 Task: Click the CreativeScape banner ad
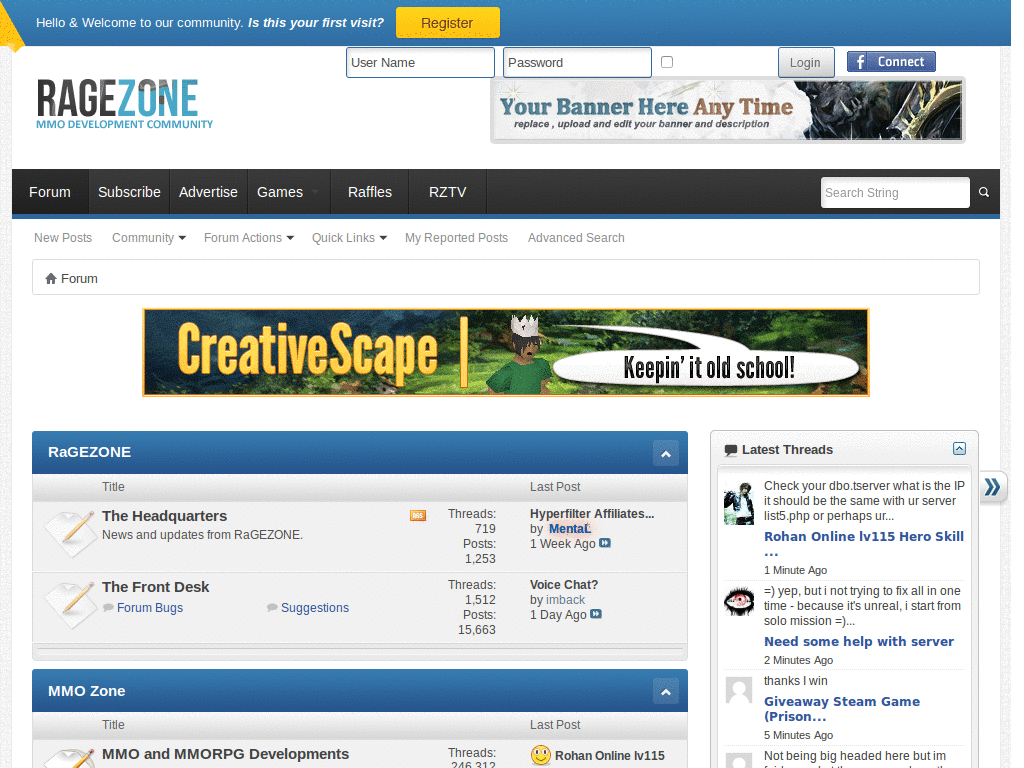point(506,353)
